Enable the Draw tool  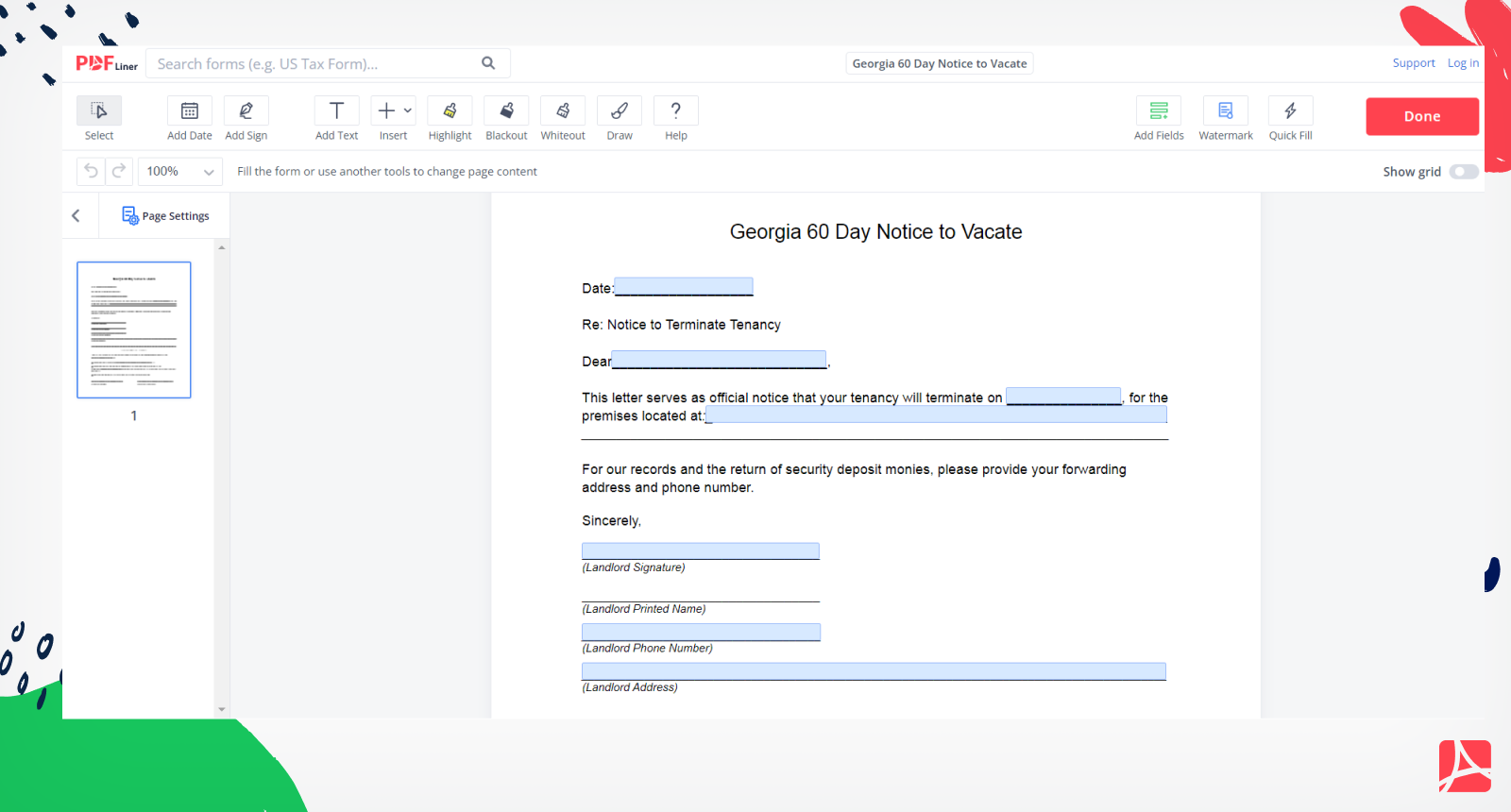(620, 111)
